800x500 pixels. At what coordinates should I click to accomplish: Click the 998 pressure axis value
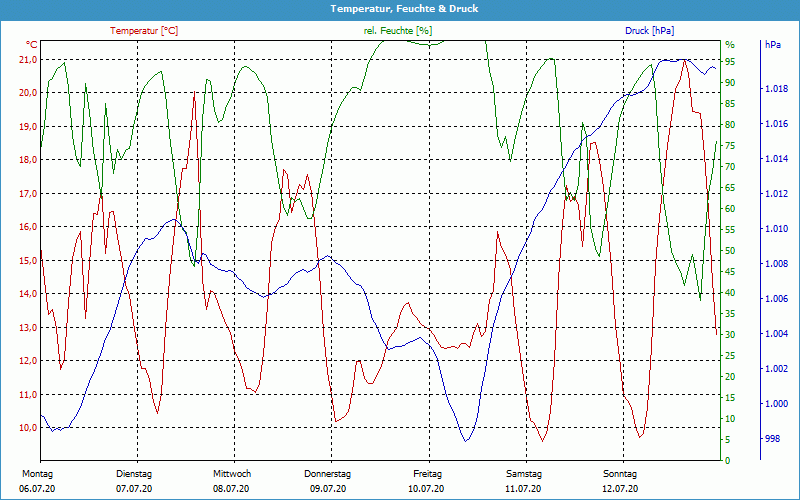point(772,439)
